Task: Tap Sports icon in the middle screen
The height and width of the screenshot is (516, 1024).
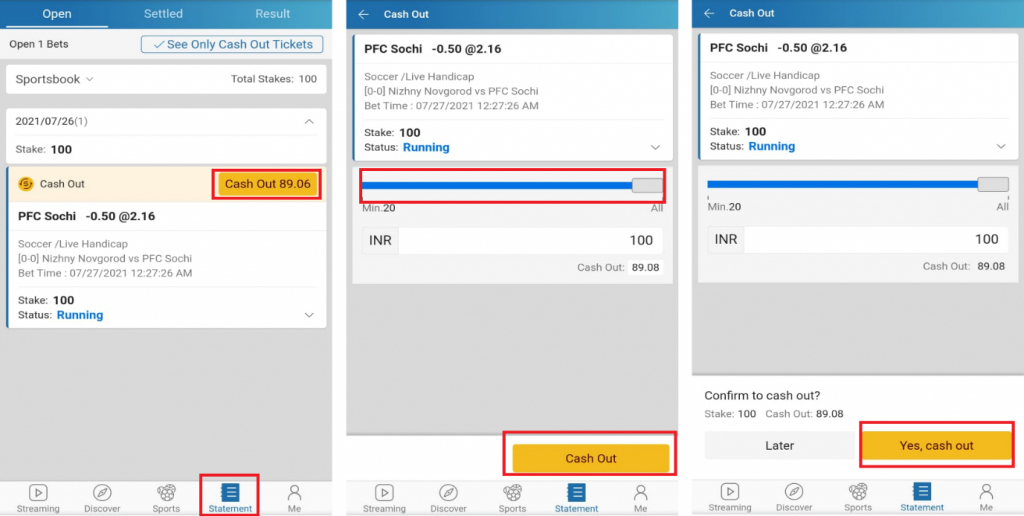Action: [512, 492]
